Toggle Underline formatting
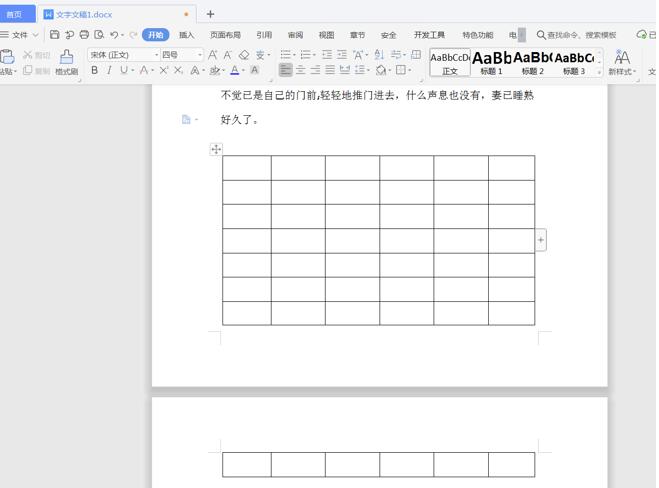This screenshot has width=659, height=488. tap(124, 70)
